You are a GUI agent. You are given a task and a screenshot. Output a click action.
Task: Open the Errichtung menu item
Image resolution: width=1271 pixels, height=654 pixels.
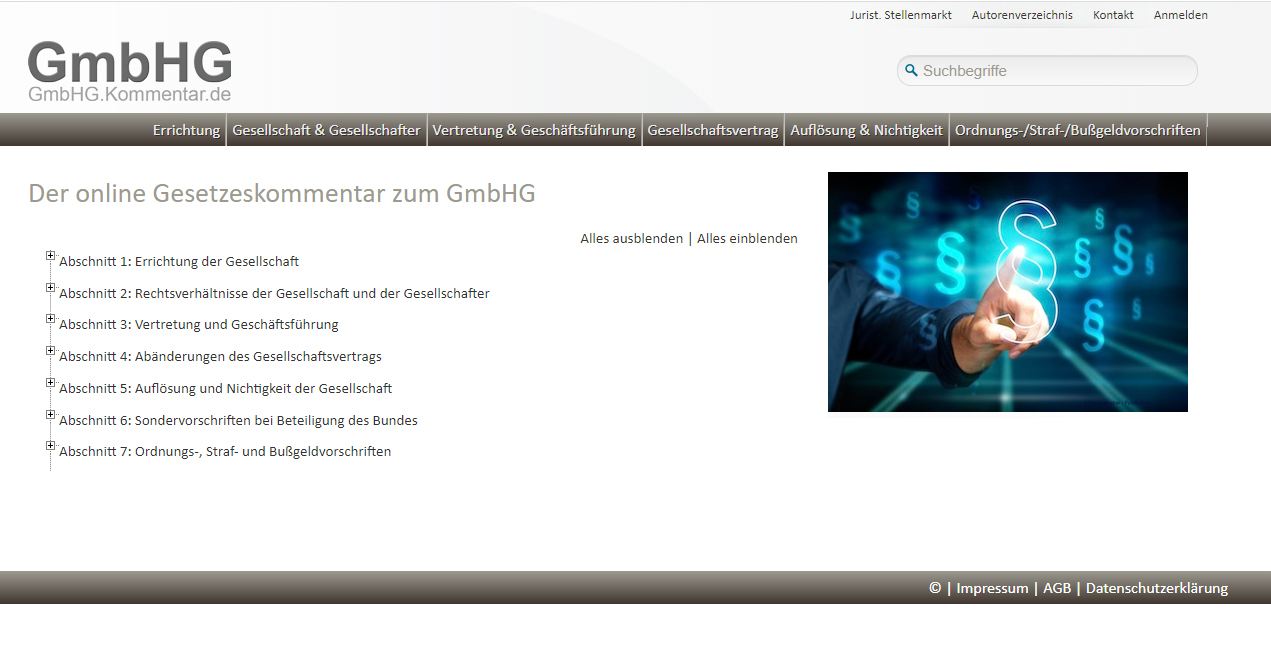pos(186,129)
